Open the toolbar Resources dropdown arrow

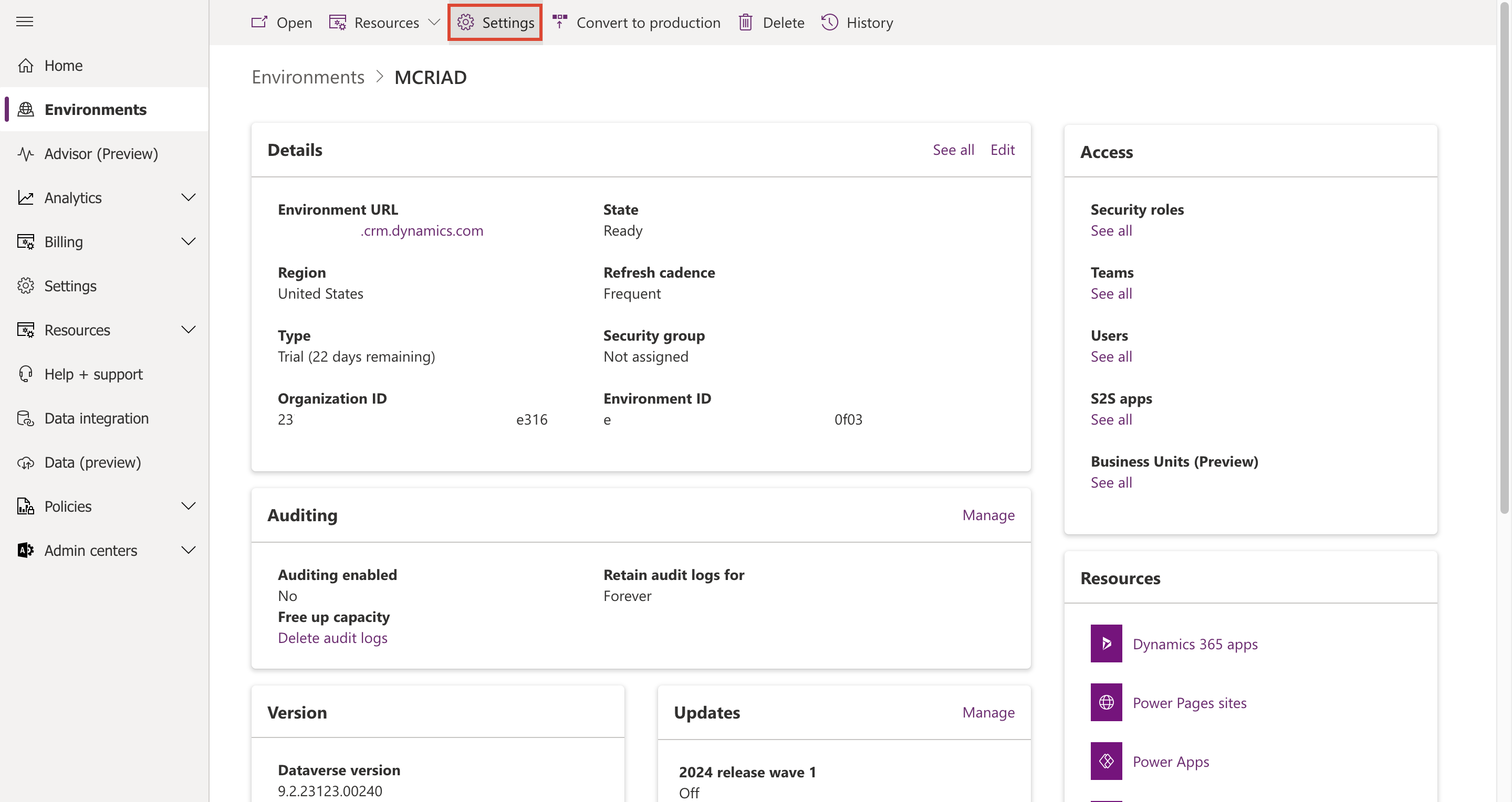pos(434,22)
